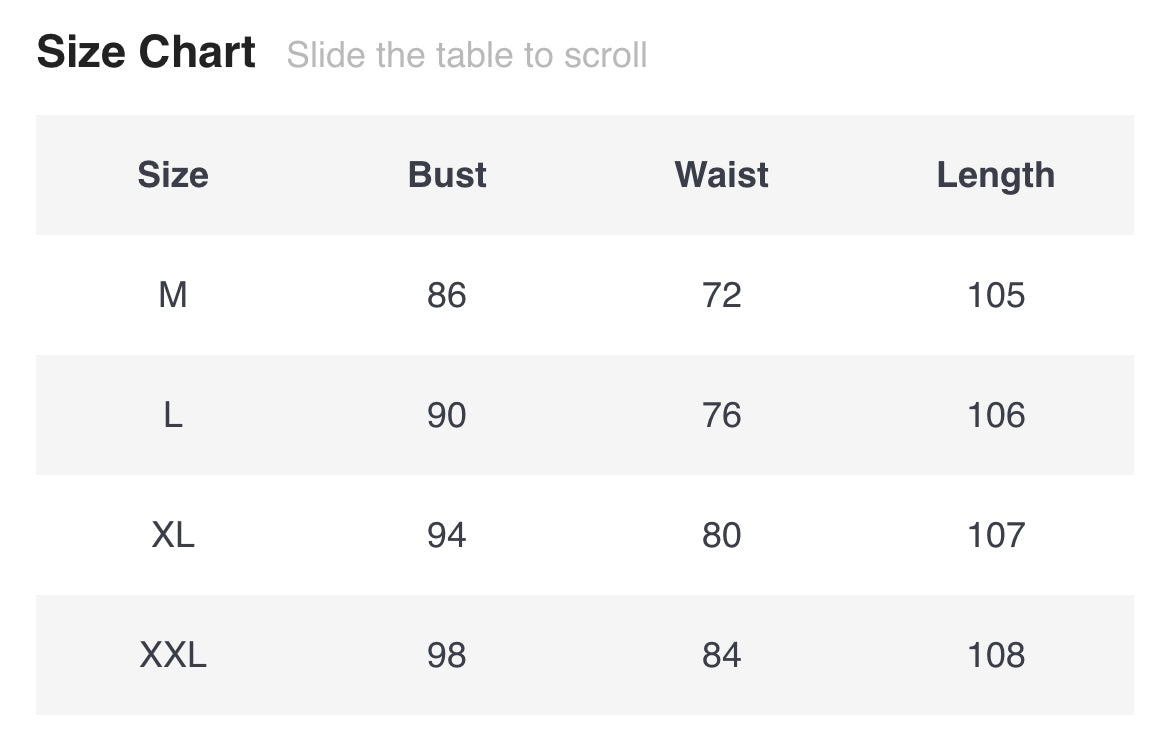Click the 'Slide the table to scroll' hint
Screen dimensions: 1170x751
467,55
